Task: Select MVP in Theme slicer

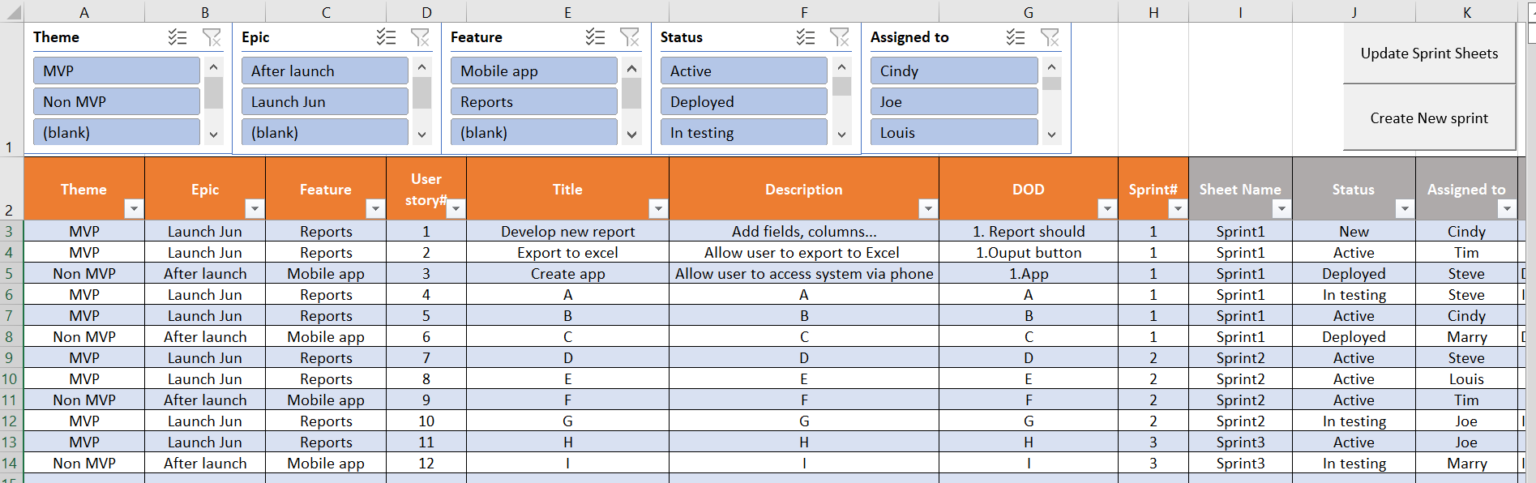Action: (x=116, y=71)
